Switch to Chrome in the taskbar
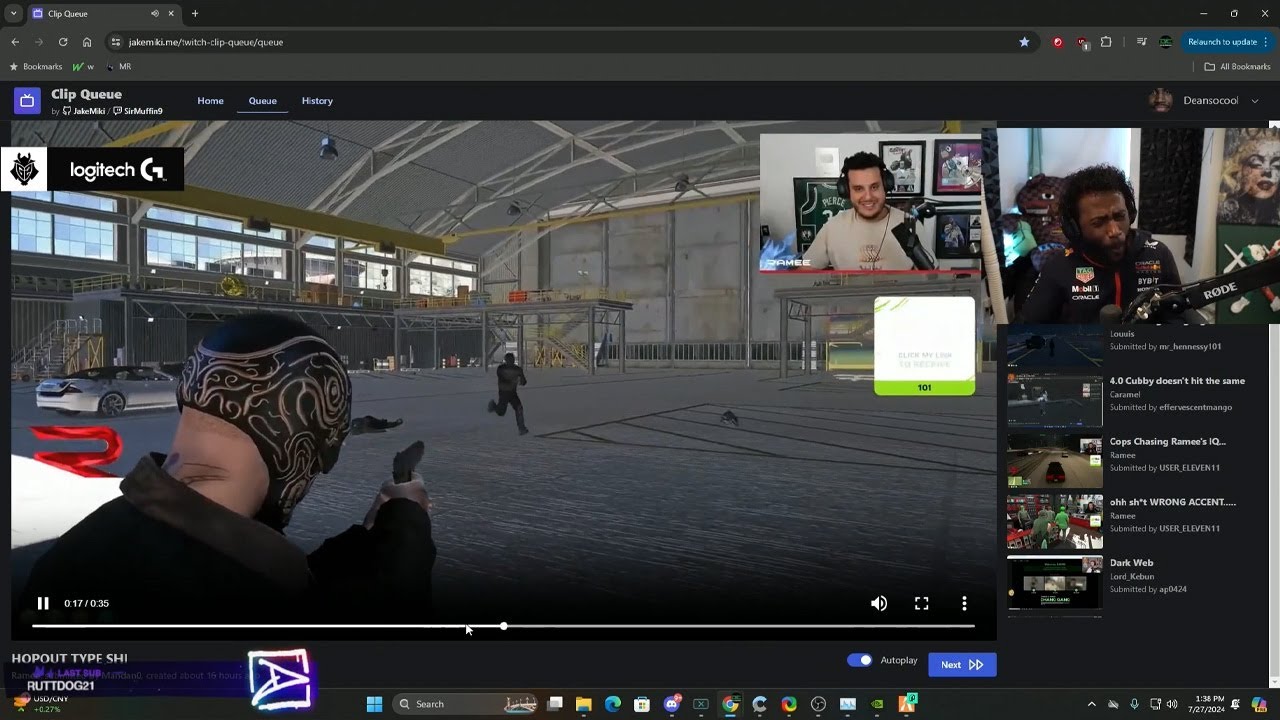This screenshot has width=1280, height=720. click(731, 704)
